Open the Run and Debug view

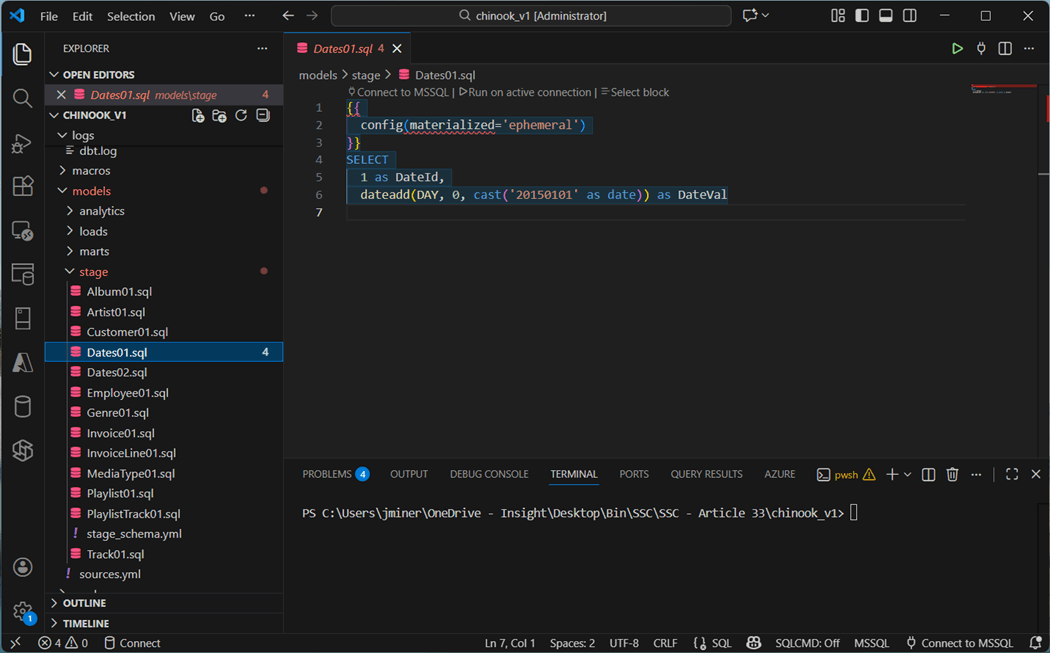(x=22, y=143)
